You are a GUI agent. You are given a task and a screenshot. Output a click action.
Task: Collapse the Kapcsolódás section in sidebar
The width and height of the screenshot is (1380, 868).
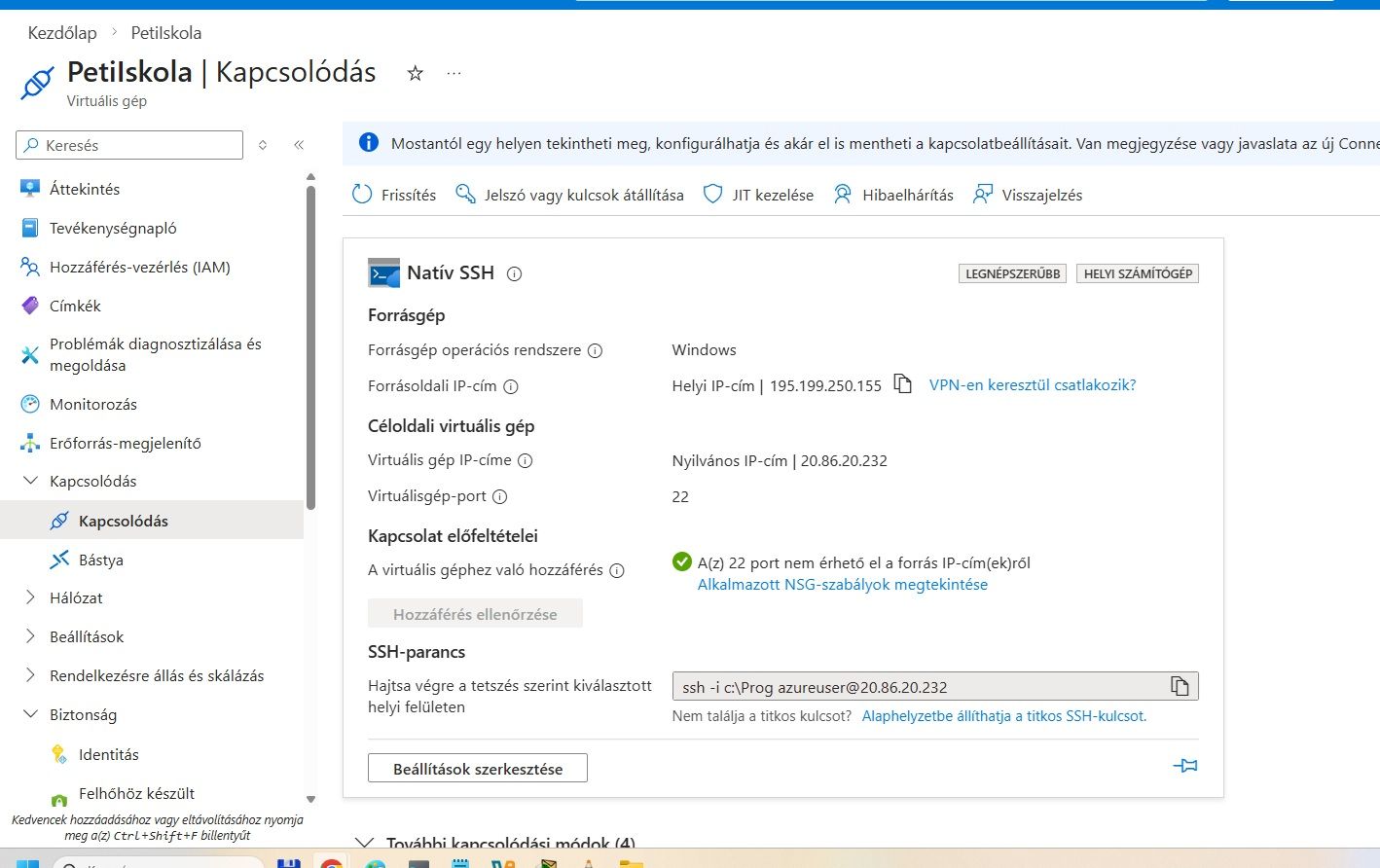[30, 481]
